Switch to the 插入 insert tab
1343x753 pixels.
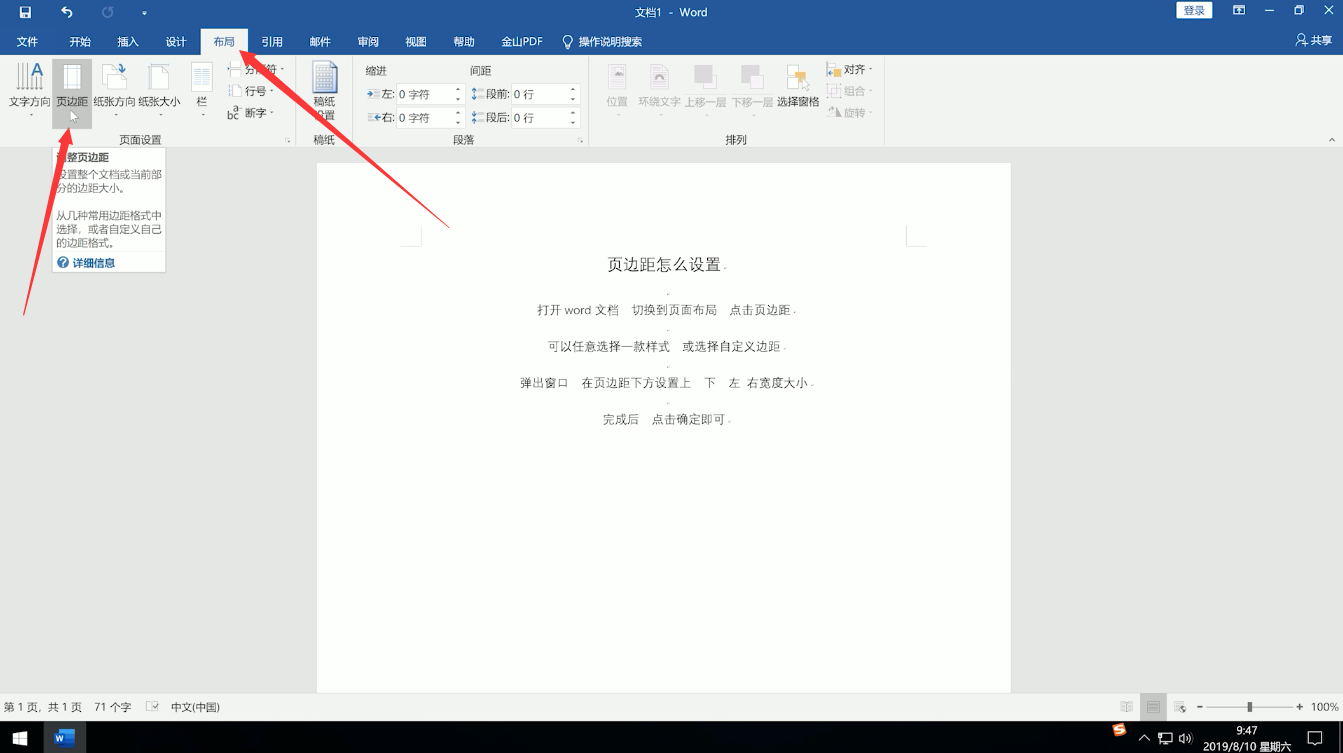coord(128,42)
